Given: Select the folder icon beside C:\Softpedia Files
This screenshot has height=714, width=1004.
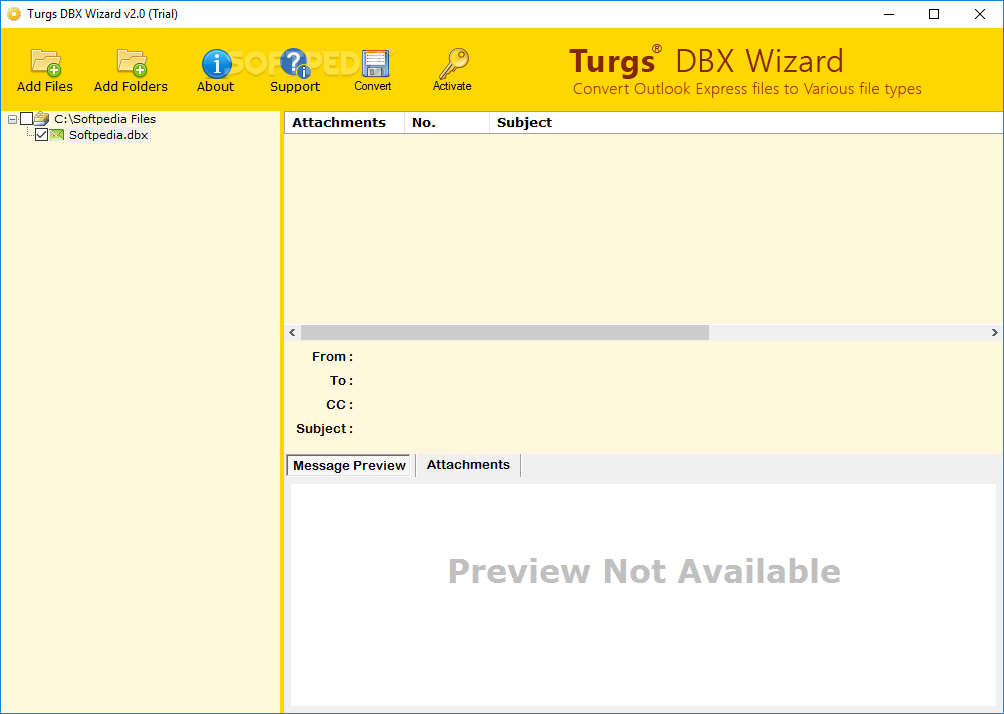Looking at the screenshot, I should 42,118.
